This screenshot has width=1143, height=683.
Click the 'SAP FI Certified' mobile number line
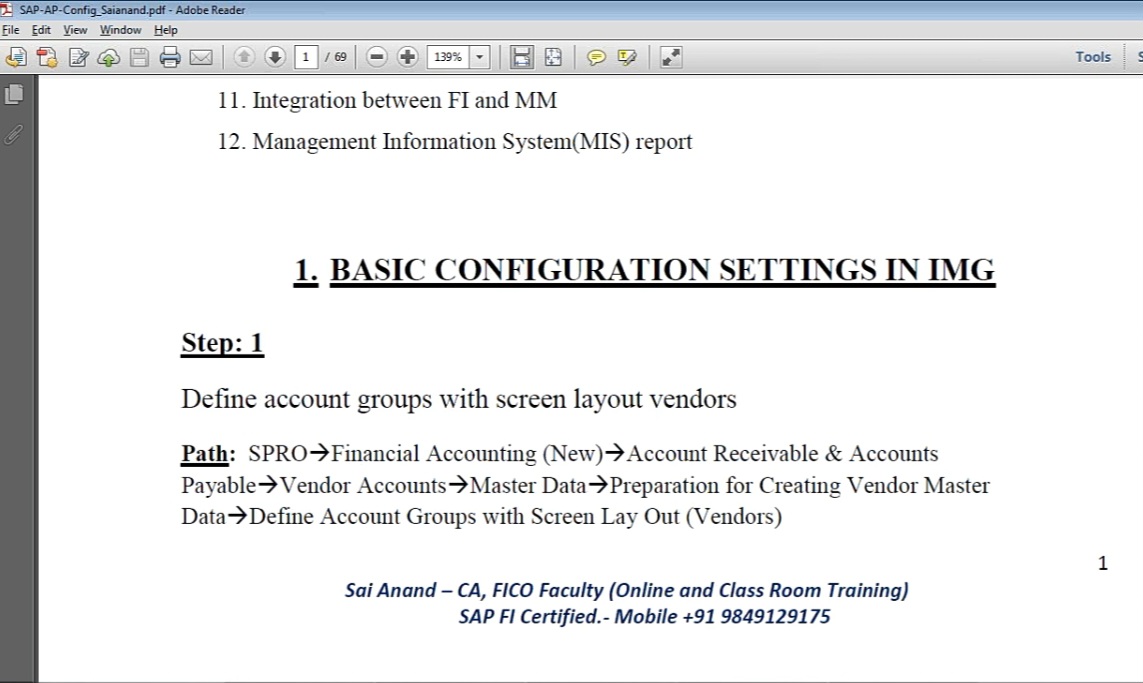click(644, 617)
